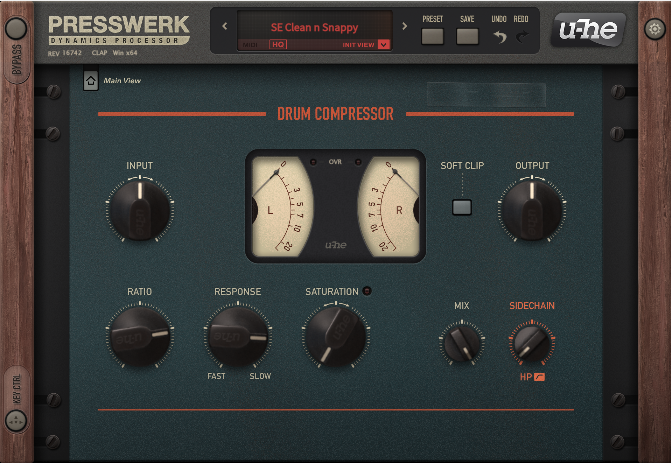
Task: Toggle the Saturation indicator LED
Action: tap(367, 291)
